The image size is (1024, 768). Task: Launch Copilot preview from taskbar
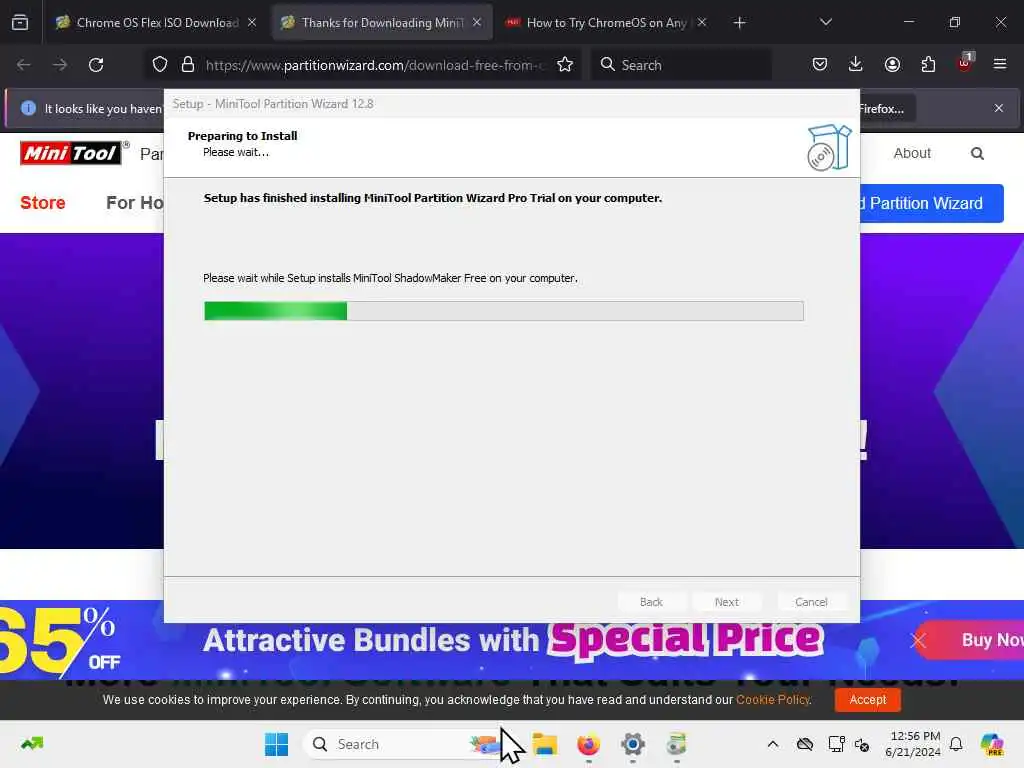tap(992, 744)
